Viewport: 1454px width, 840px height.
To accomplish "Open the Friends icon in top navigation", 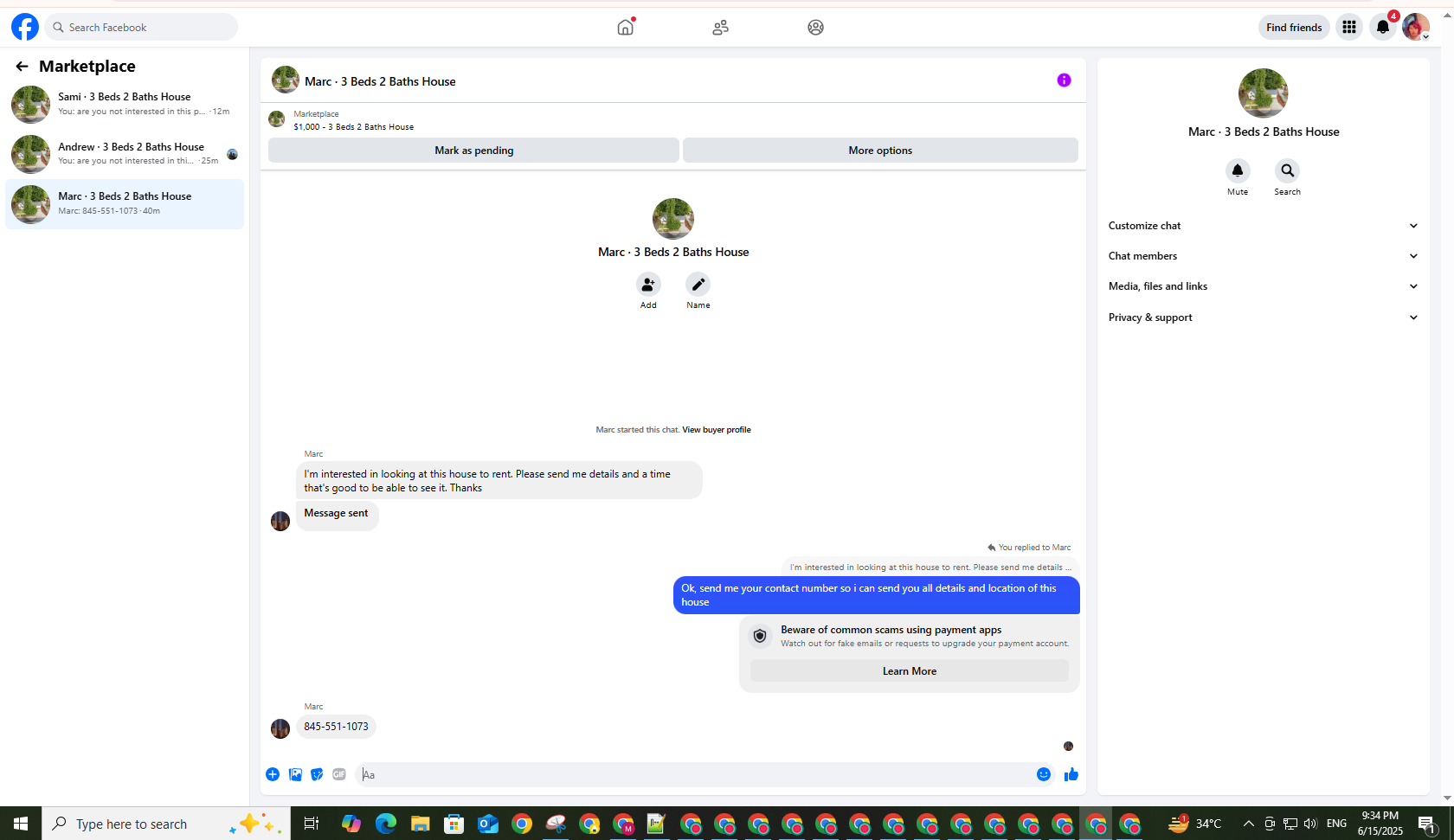I will pyautogui.click(x=720, y=27).
